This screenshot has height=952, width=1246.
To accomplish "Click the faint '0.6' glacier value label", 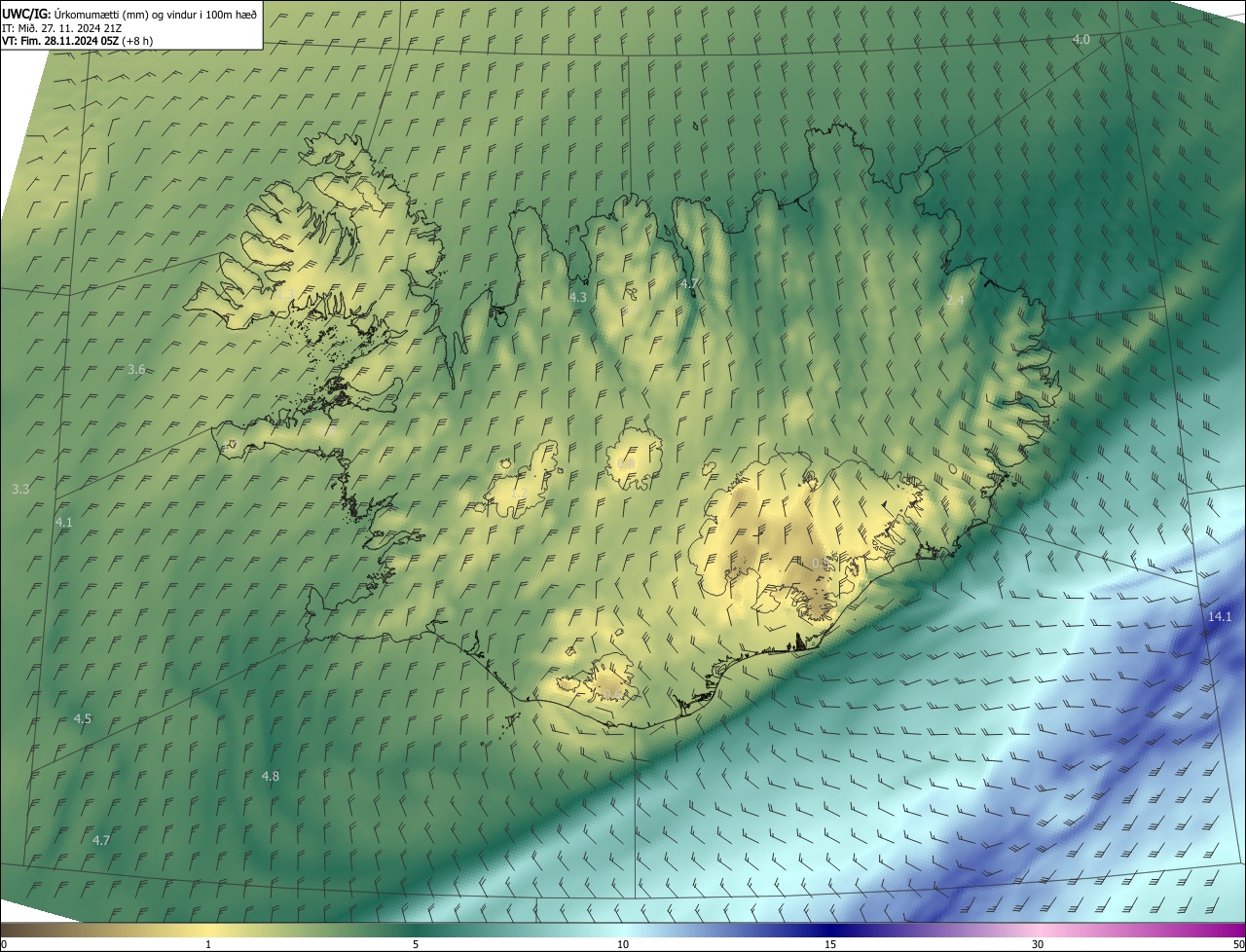I will pos(612,694).
